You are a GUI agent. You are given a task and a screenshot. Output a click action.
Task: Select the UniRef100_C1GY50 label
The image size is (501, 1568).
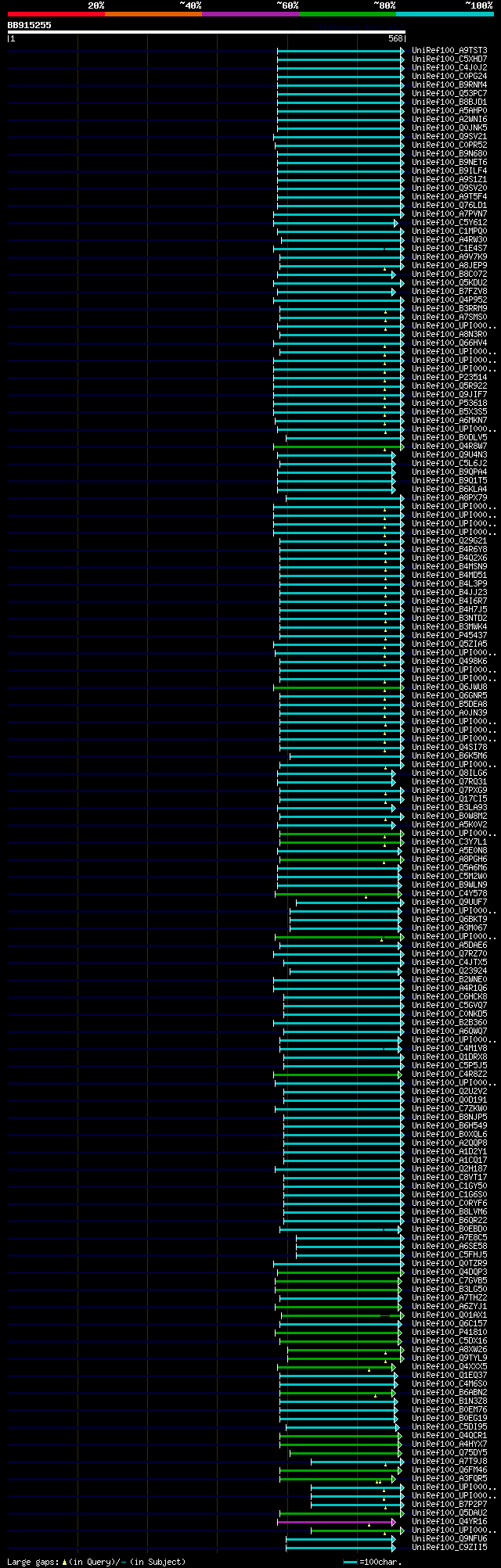pyautogui.click(x=449, y=1186)
